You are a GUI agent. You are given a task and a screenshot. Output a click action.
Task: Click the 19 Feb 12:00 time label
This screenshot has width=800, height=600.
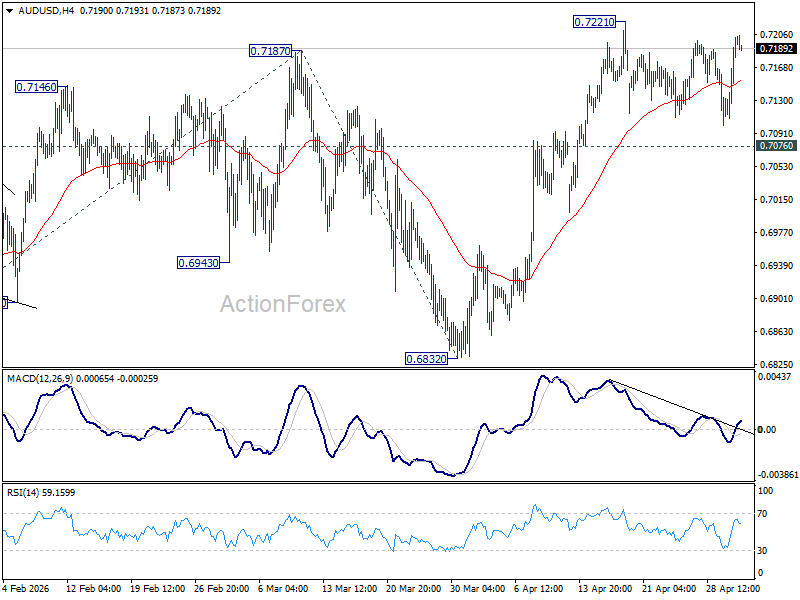(x=158, y=589)
